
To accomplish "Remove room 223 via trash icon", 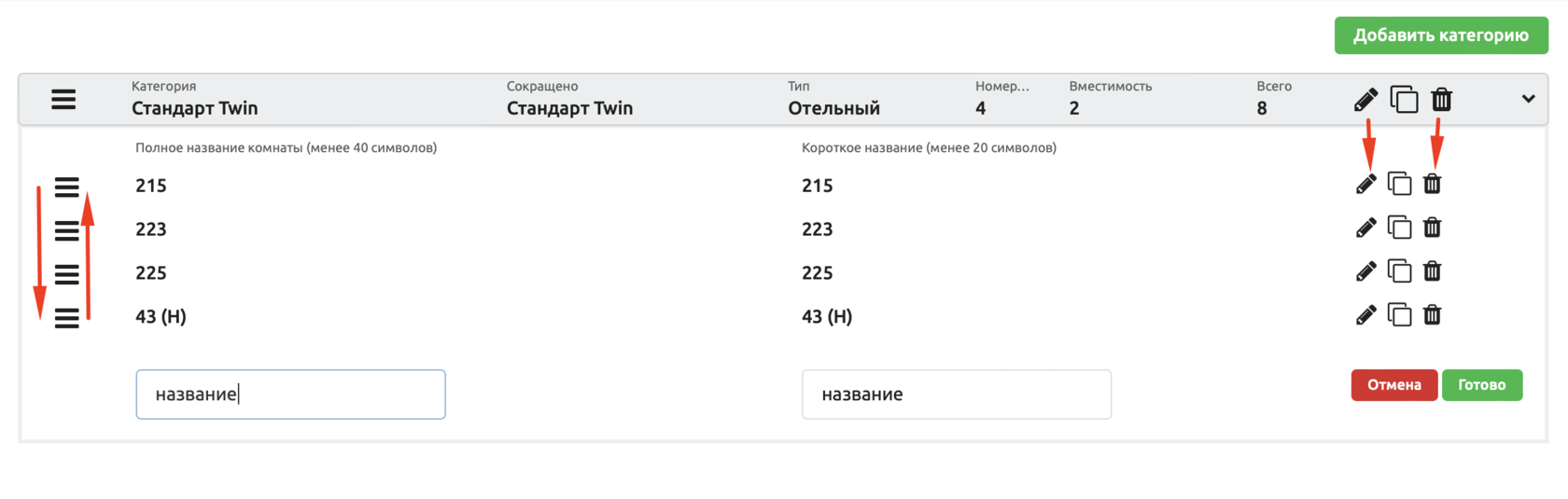I will 1433,227.
